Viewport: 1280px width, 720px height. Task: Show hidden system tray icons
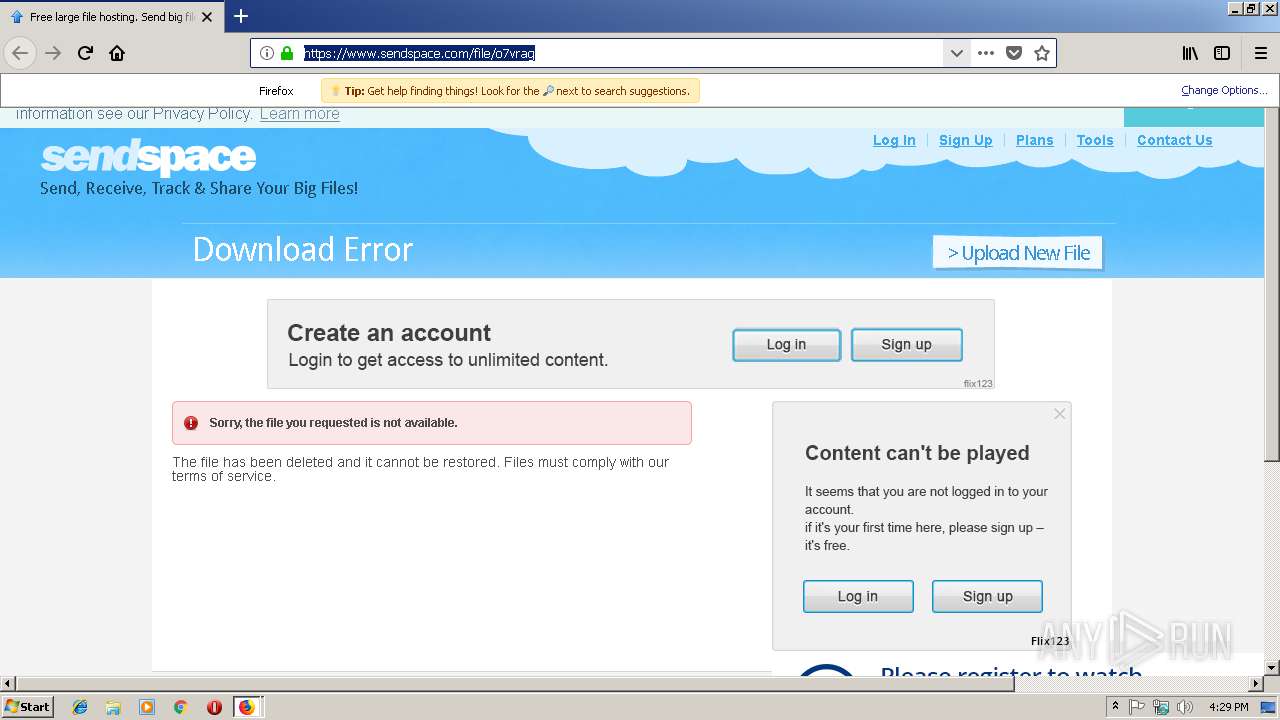point(1116,707)
